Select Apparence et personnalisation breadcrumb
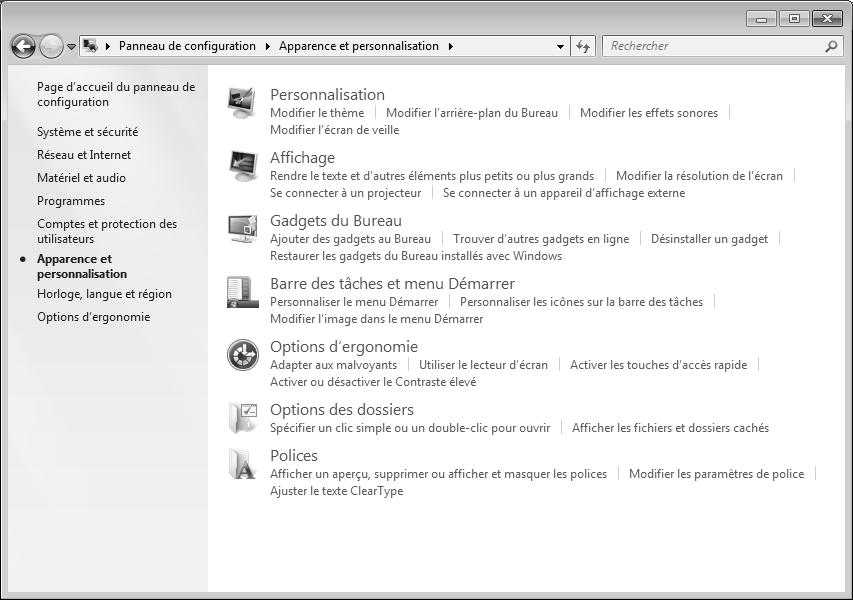853x600 pixels. [359, 46]
